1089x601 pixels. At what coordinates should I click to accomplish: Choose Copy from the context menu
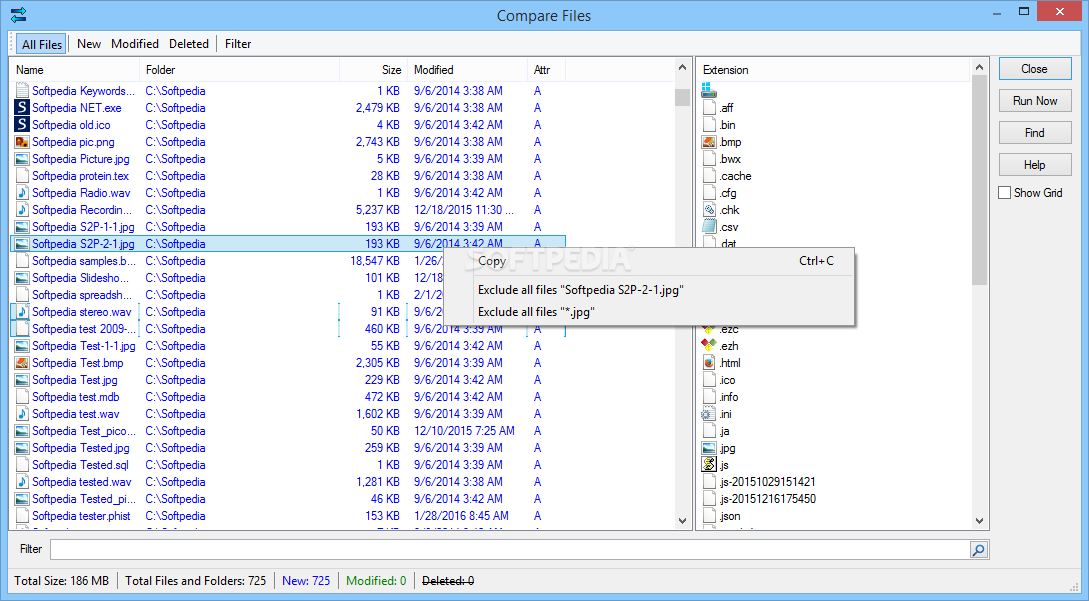(649, 261)
